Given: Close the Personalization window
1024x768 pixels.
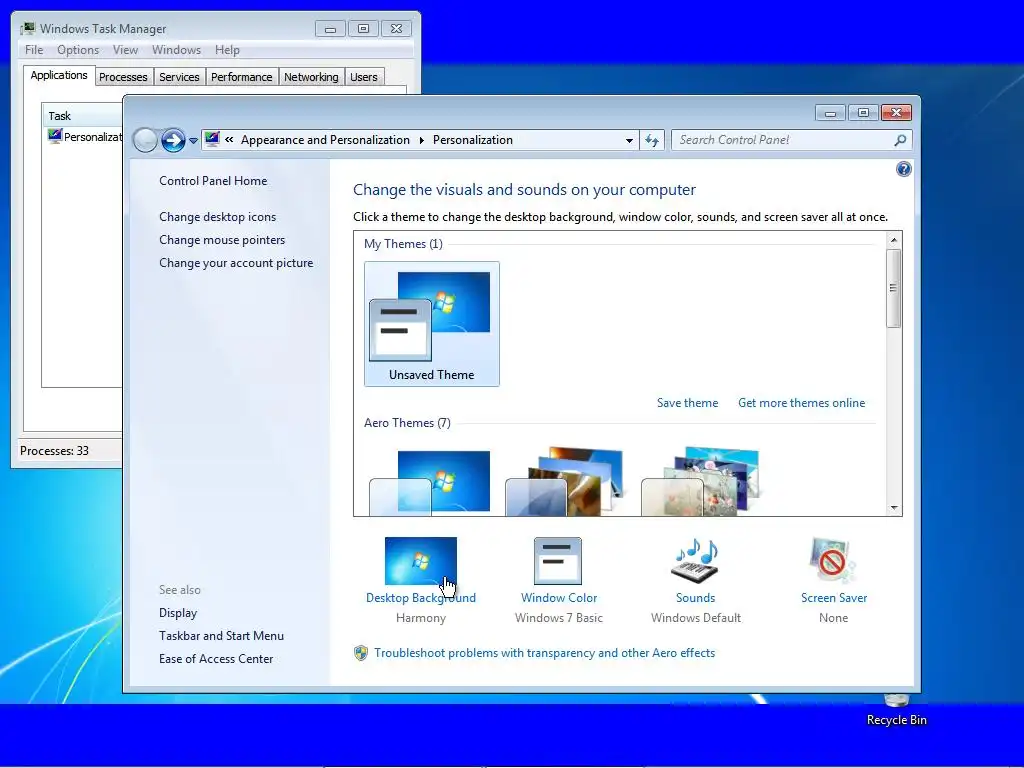Looking at the screenshot, I should (x=896, y=113).
